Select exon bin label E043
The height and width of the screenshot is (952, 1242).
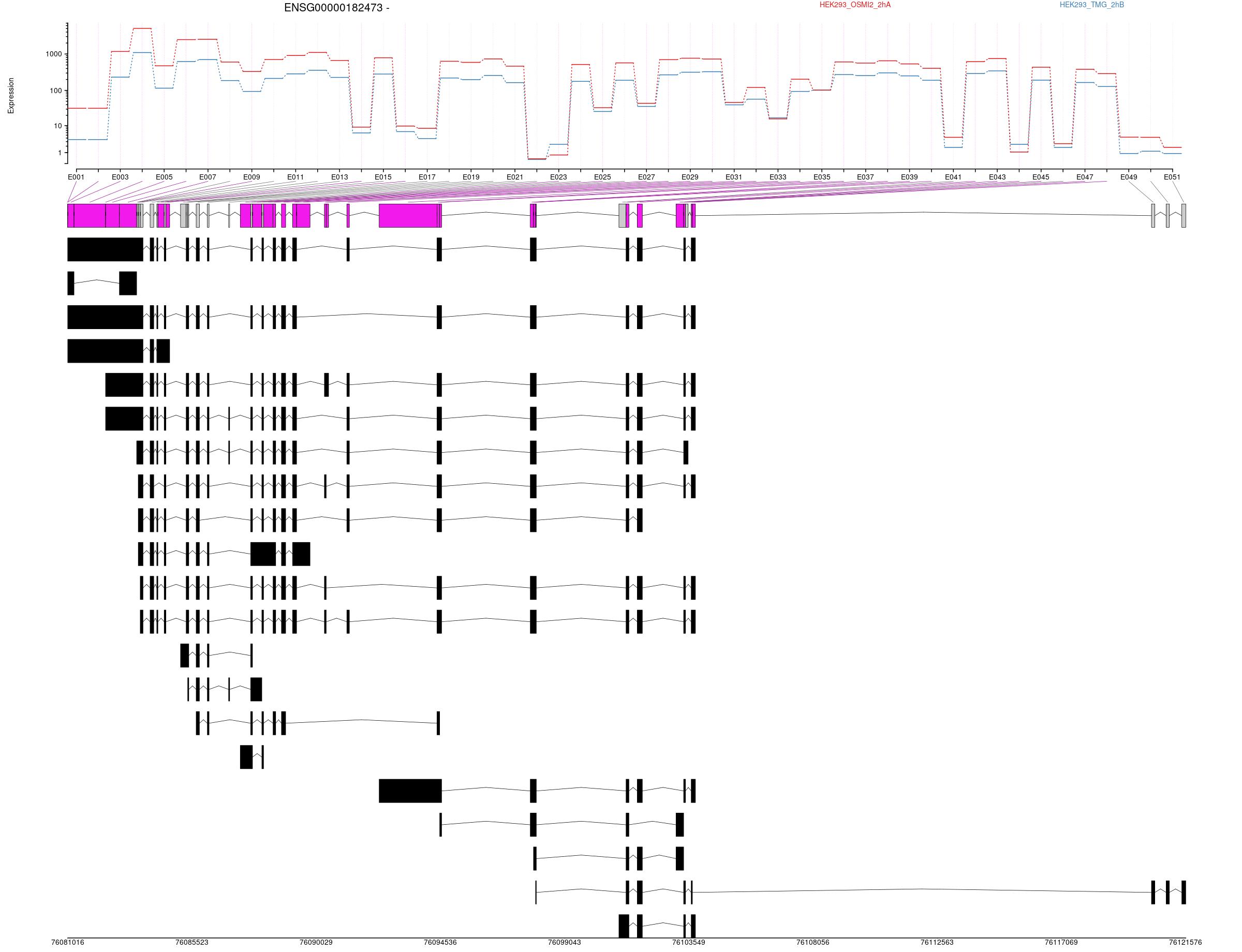(x=997, y=177)
